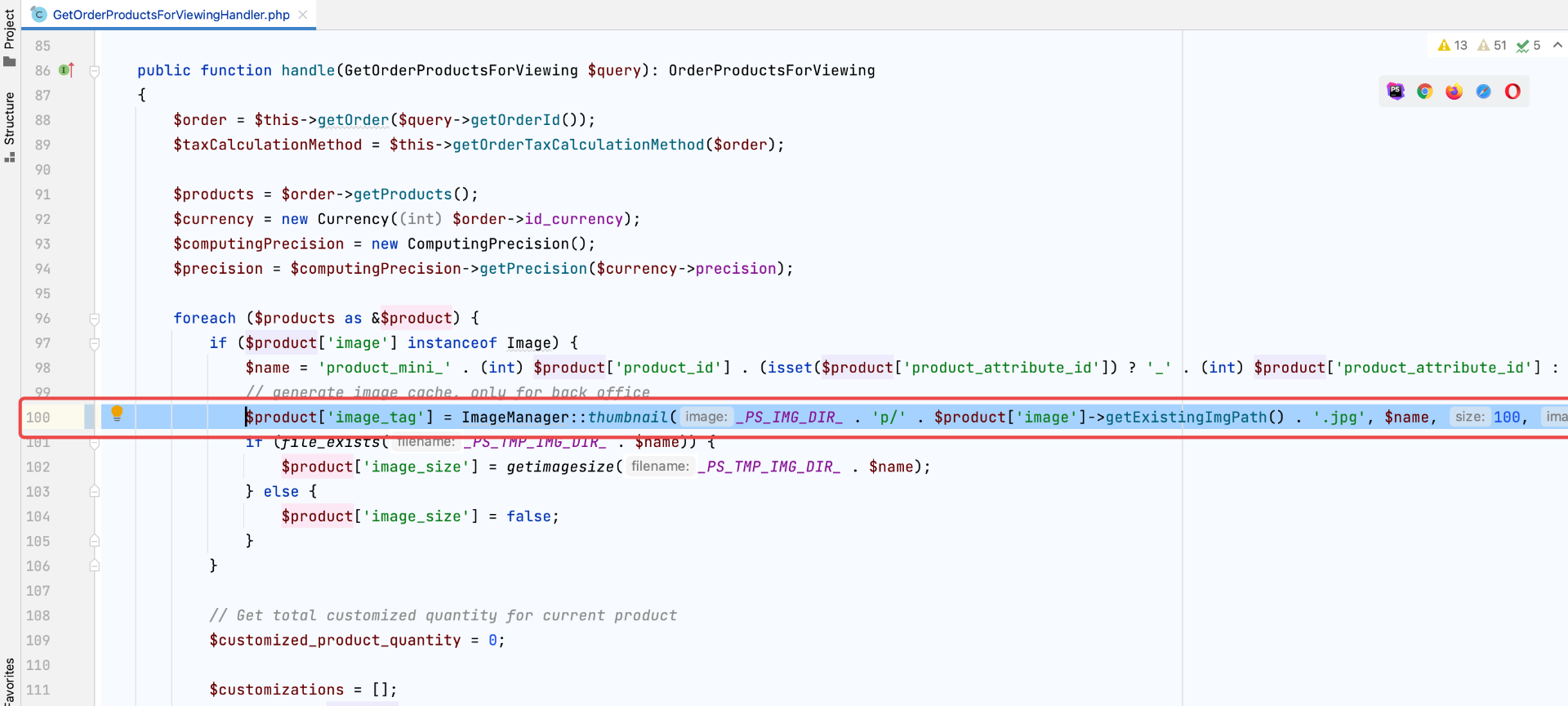This screenshot has width=1568, height=706.
Task: Open the Project tool window
Action: click(10, 37)
